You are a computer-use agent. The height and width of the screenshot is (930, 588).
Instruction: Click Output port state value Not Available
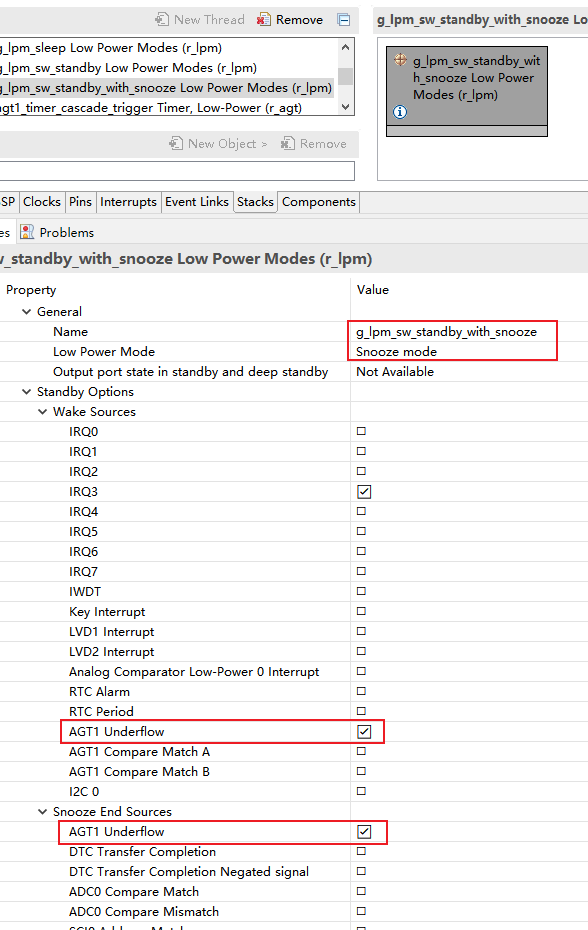395,372
